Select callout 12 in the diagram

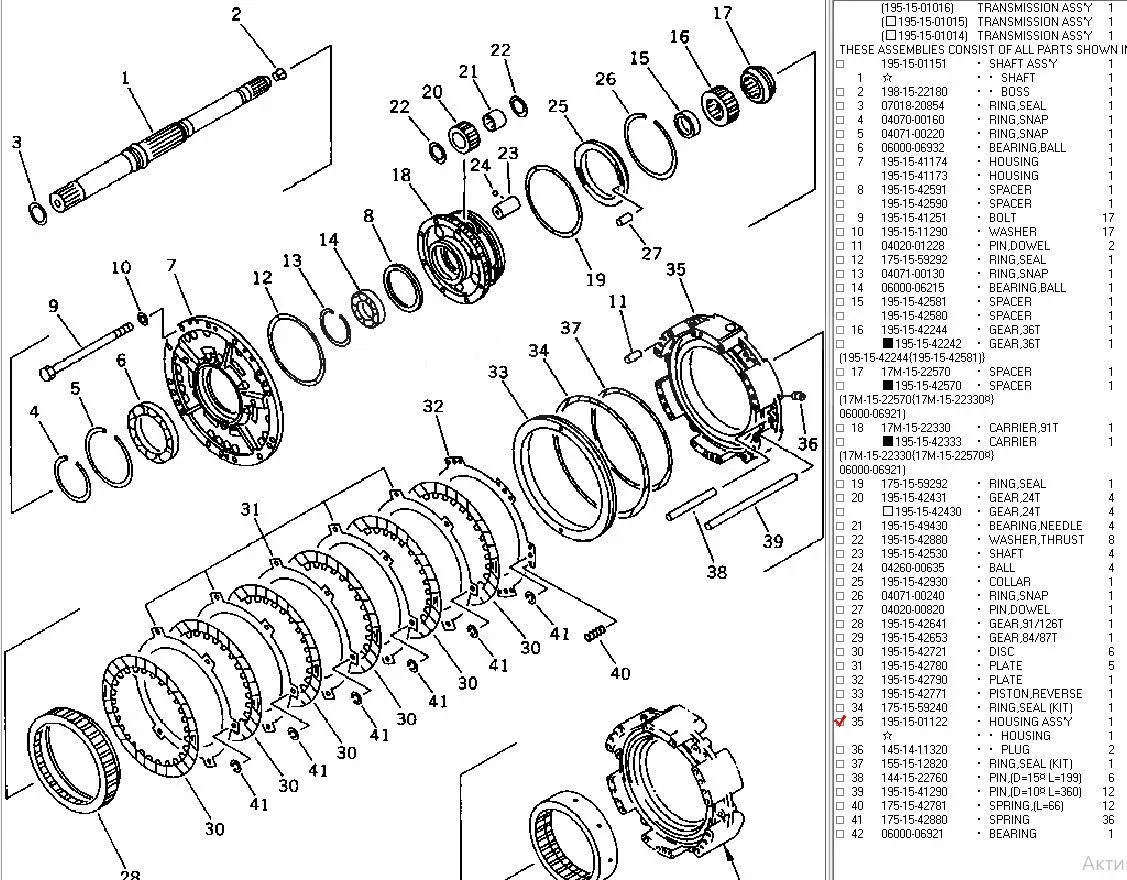(x=262, y=278)
